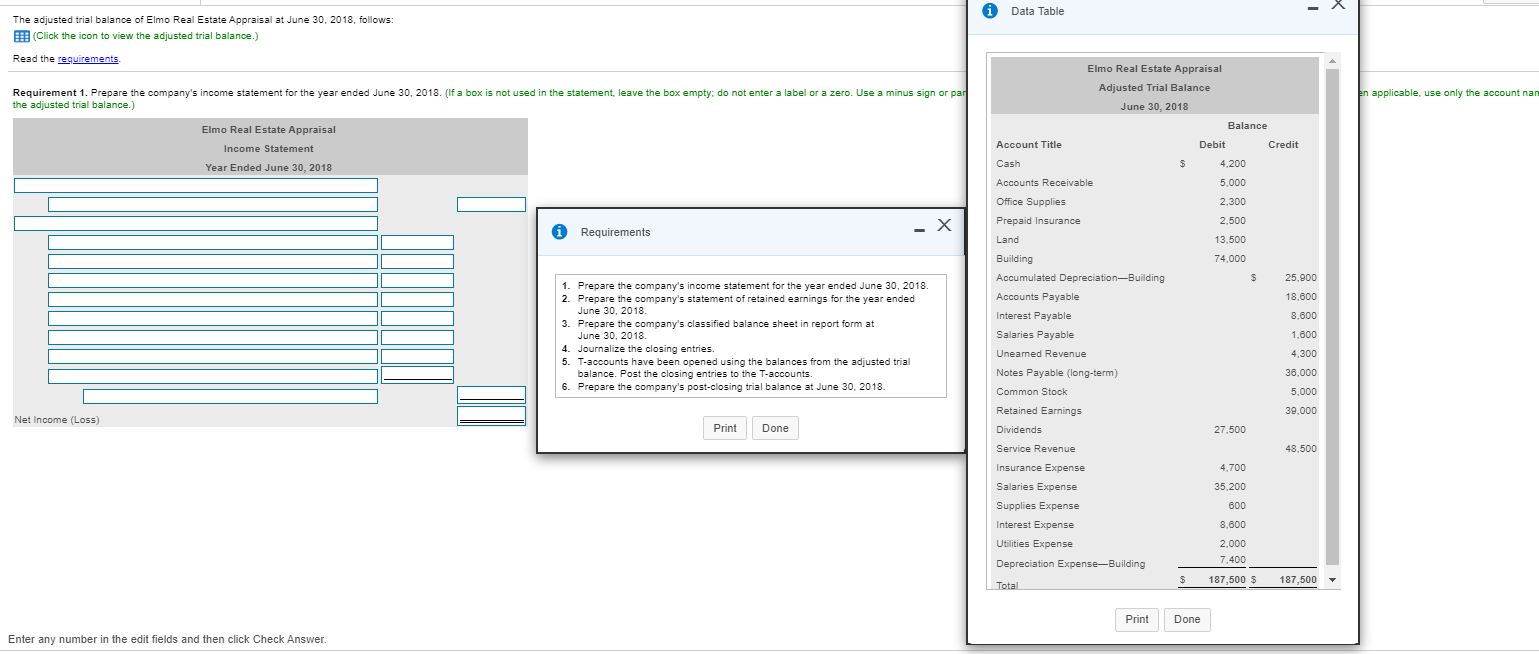The height and width of the screenshot is (654, 1539).
Task: Click the Data Table scroll-down arrow
Action: pos(1332,580)
